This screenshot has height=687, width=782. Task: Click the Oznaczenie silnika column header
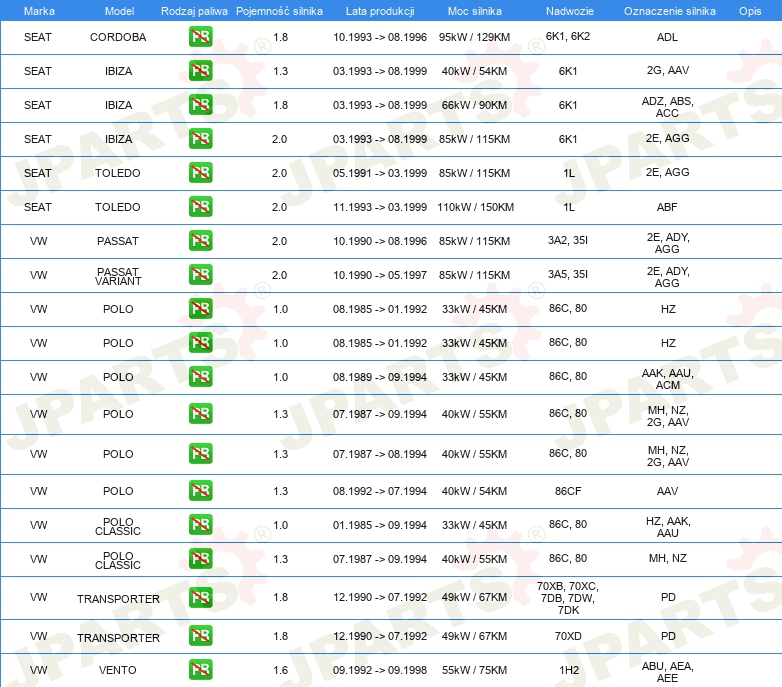670,11
